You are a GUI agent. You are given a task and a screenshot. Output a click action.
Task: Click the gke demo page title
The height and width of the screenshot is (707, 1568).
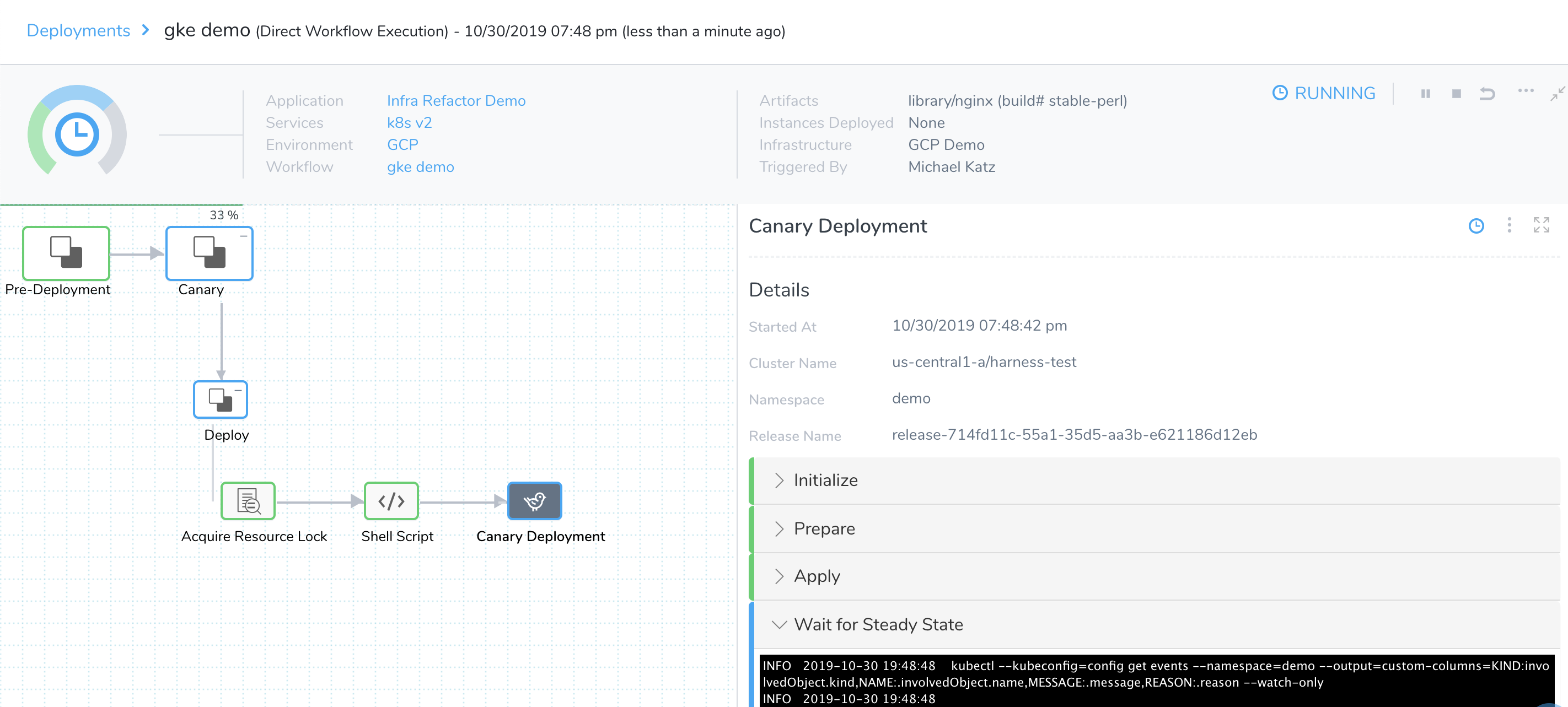(x=207, y=30)
